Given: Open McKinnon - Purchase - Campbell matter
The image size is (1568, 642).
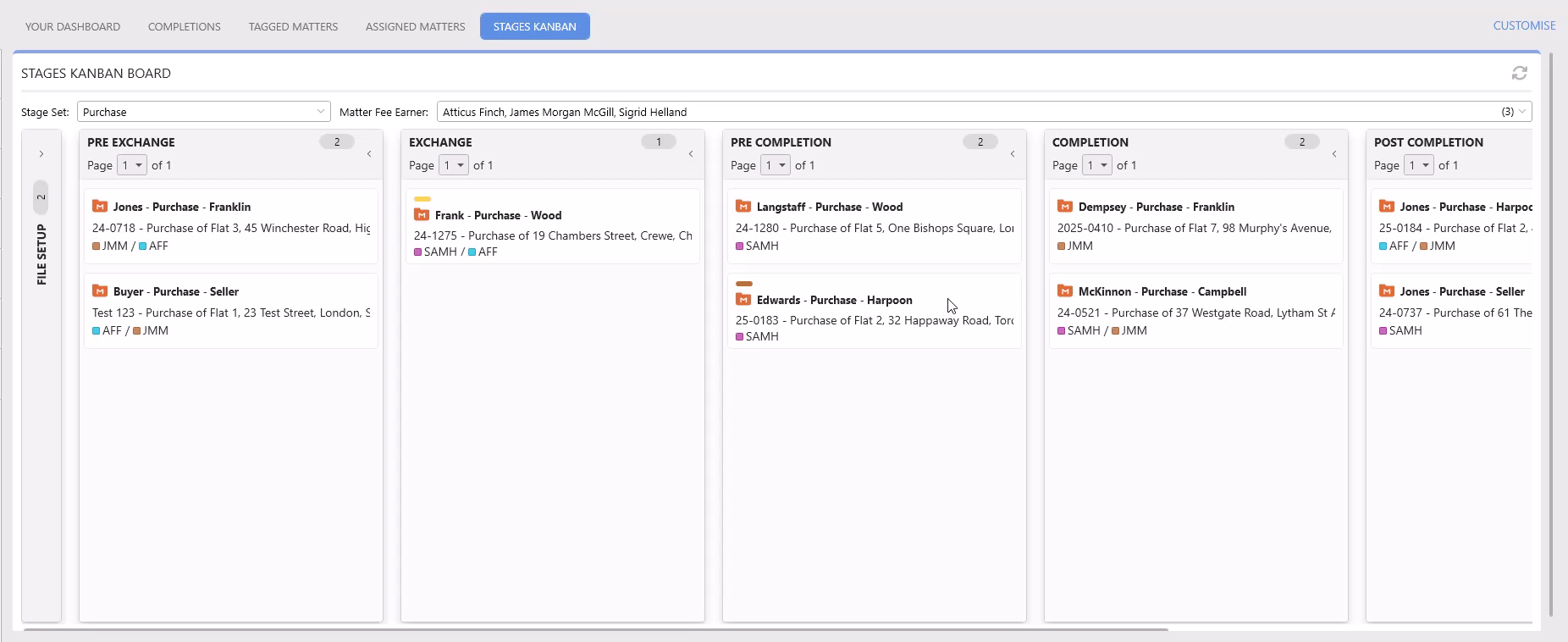Looking at the screenshot, I should coord(1162,291).
